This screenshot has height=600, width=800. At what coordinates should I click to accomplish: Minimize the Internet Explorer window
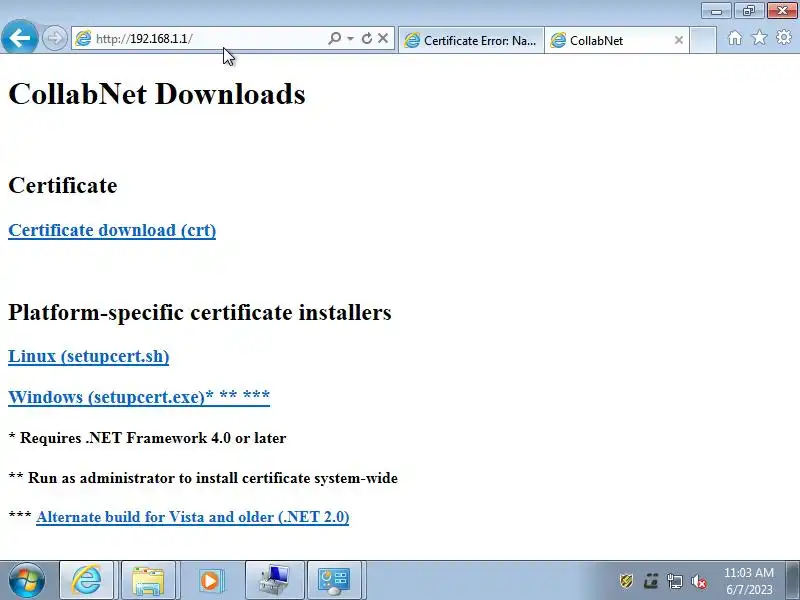tap(716, 11)
